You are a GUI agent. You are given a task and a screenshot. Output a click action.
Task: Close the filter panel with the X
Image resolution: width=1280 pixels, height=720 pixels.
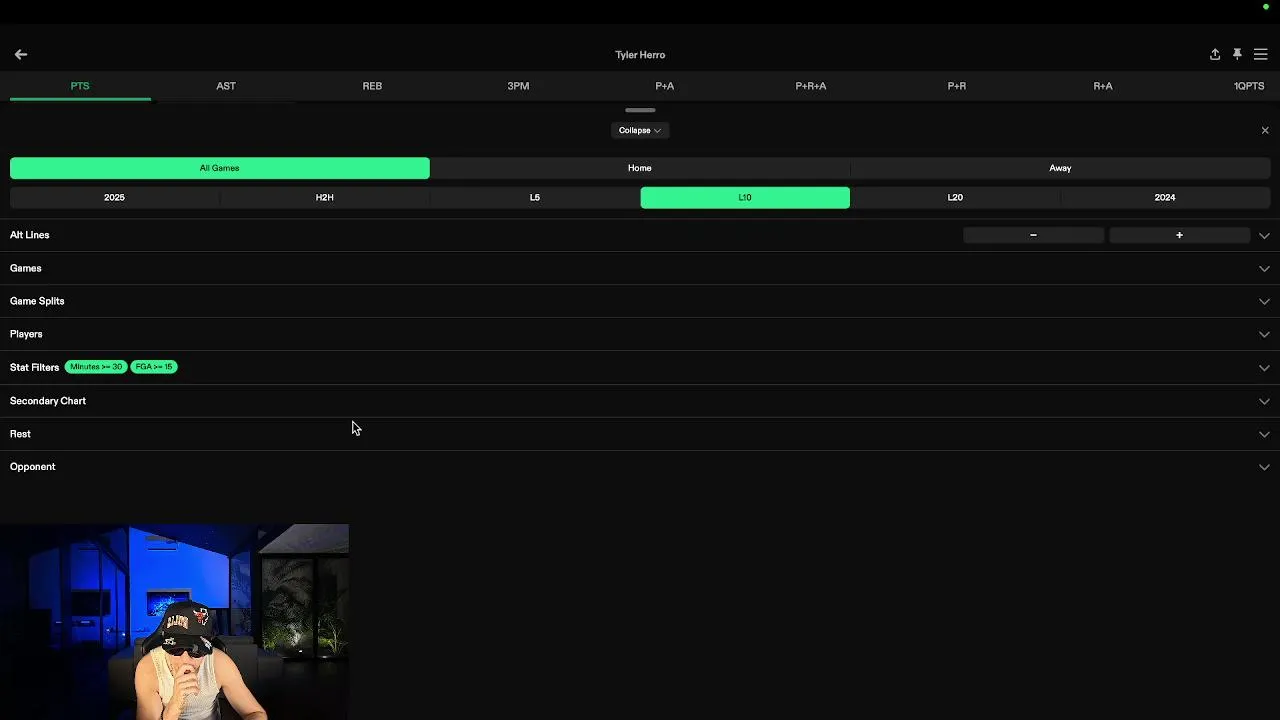pos(1265,130)
